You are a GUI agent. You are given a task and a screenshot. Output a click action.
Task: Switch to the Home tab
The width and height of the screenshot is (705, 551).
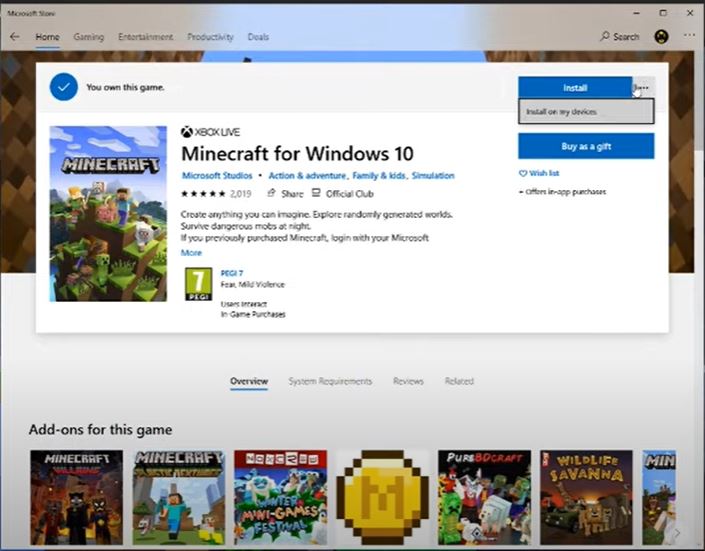(x=47, y=37)
